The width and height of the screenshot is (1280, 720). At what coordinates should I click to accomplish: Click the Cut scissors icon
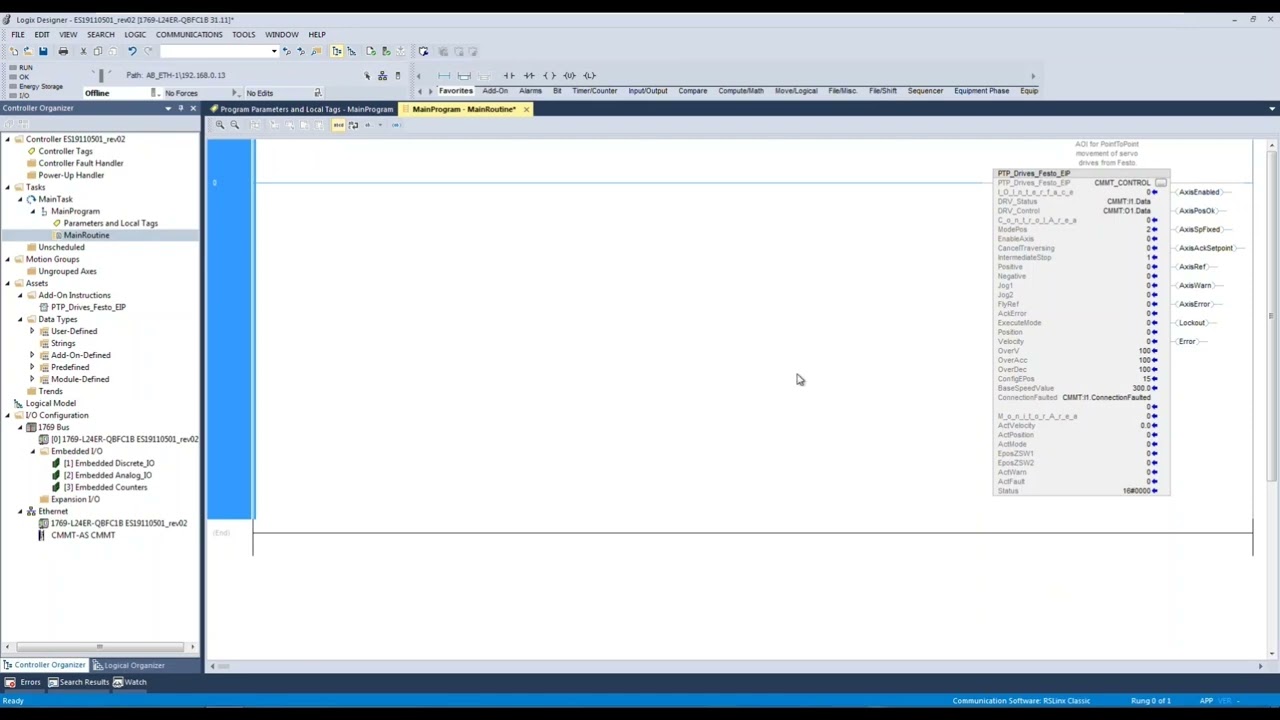coord(83,51)
